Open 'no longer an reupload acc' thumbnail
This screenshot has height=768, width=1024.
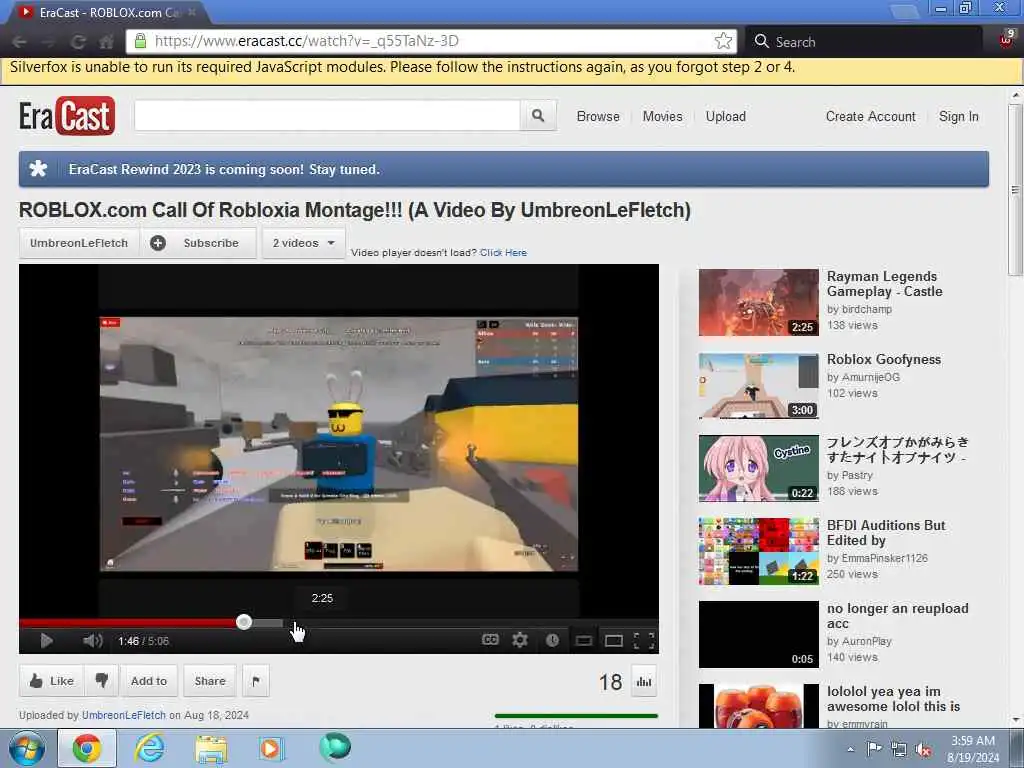[758, 634]
